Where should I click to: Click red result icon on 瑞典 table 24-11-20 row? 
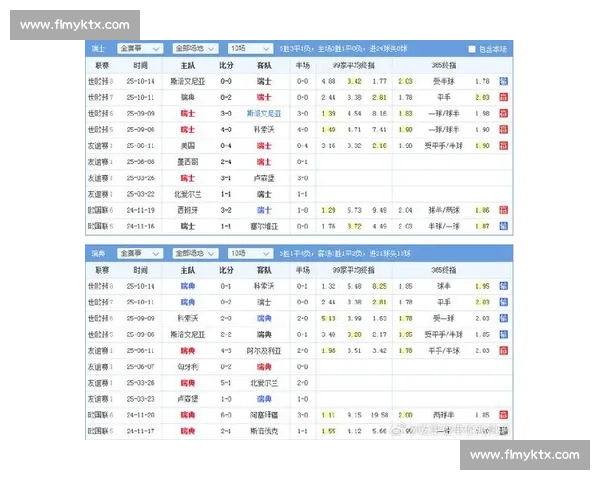(x=504, y=415)
